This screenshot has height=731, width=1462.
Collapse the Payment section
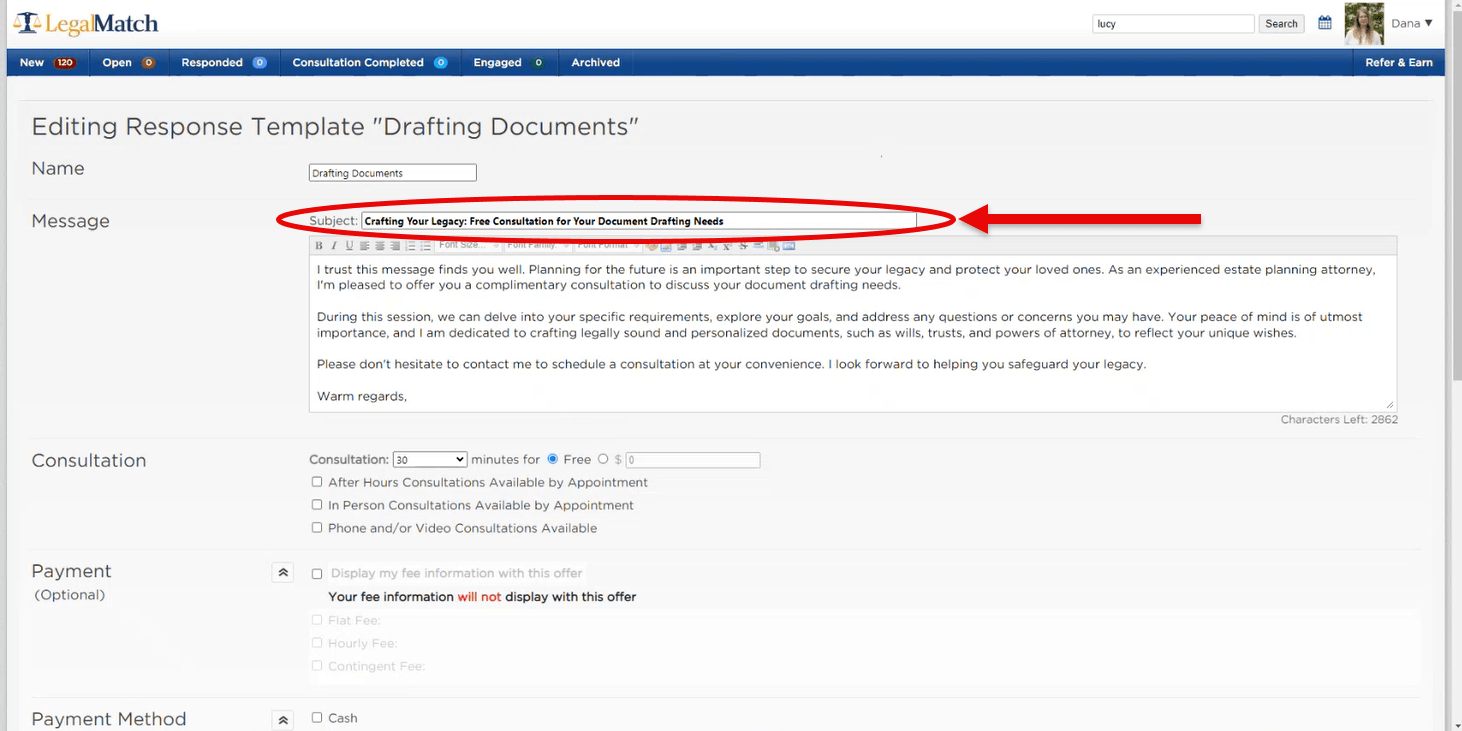pyautogui.click(x=283, y=573)
